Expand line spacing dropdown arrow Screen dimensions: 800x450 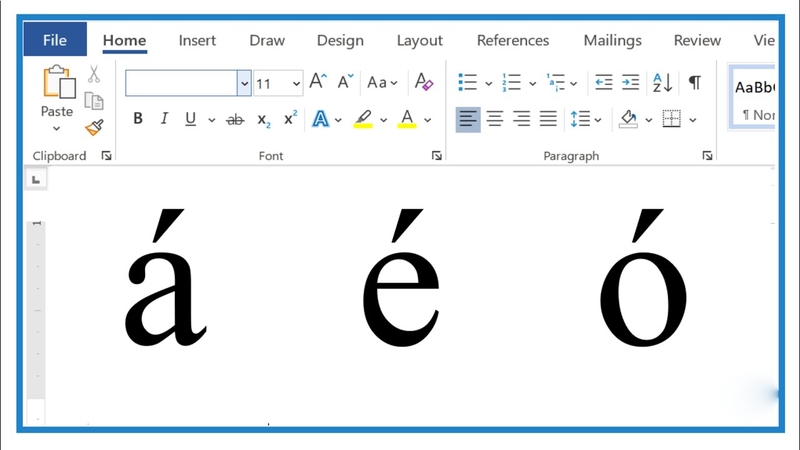click(598, 120)
